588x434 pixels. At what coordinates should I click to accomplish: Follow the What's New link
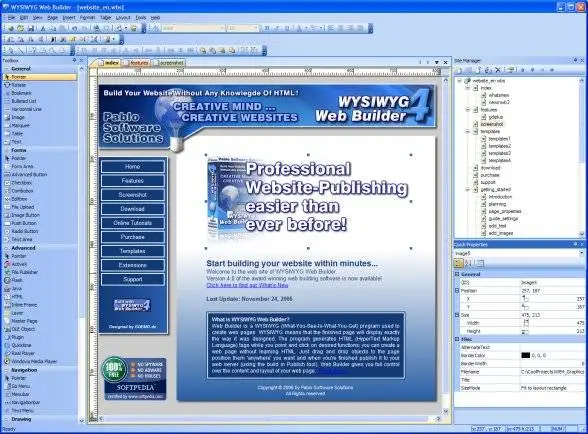point(248,285)
